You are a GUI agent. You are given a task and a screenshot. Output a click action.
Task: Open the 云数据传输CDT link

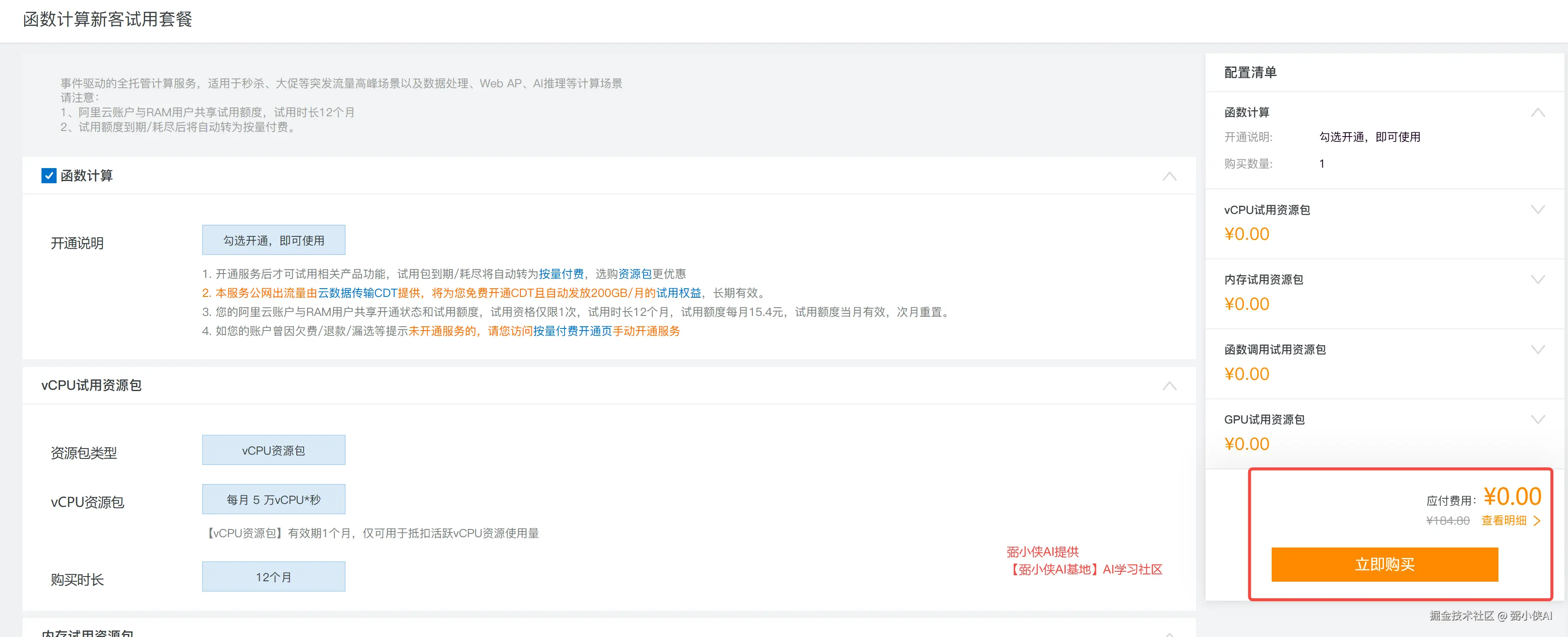(357, 293)
